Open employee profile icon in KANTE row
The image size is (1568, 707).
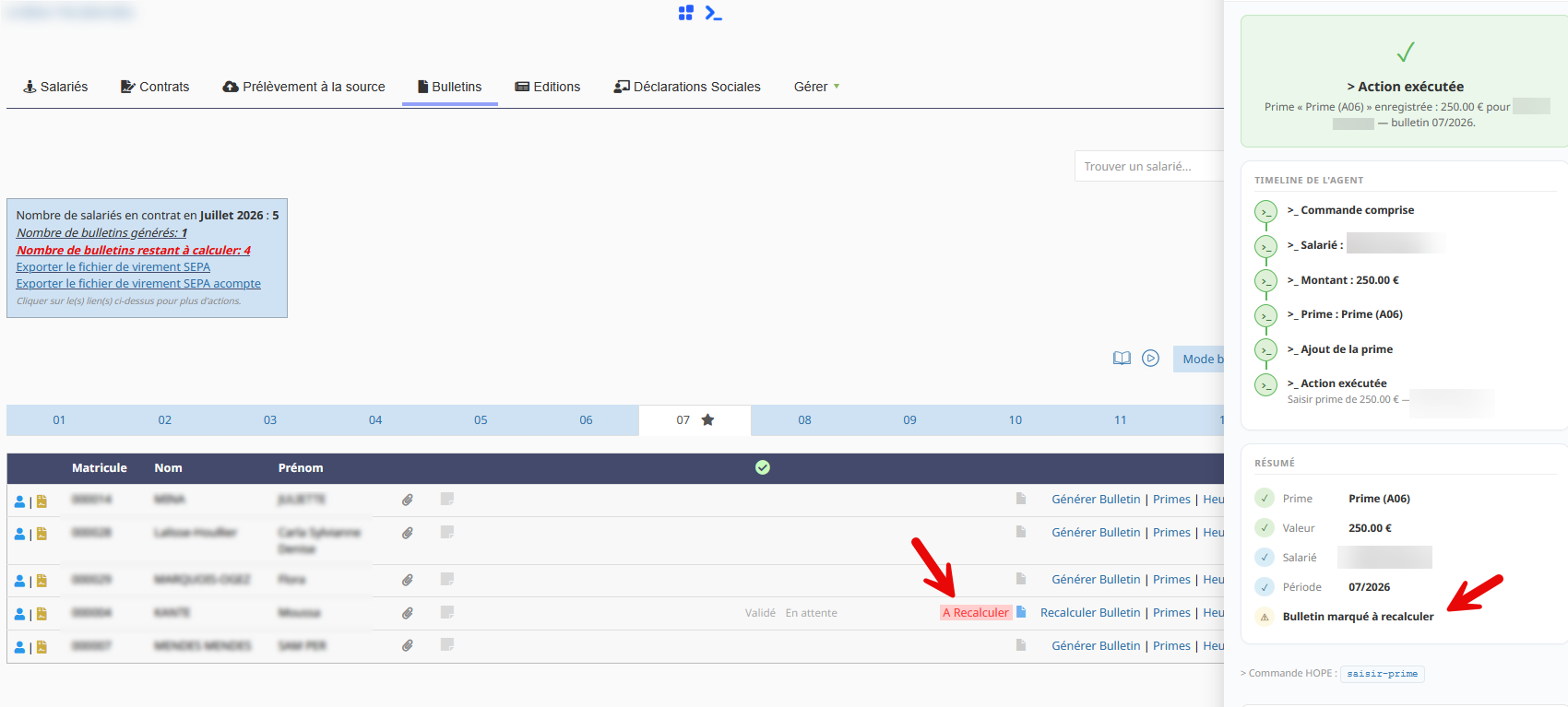(x=19, y=614)
